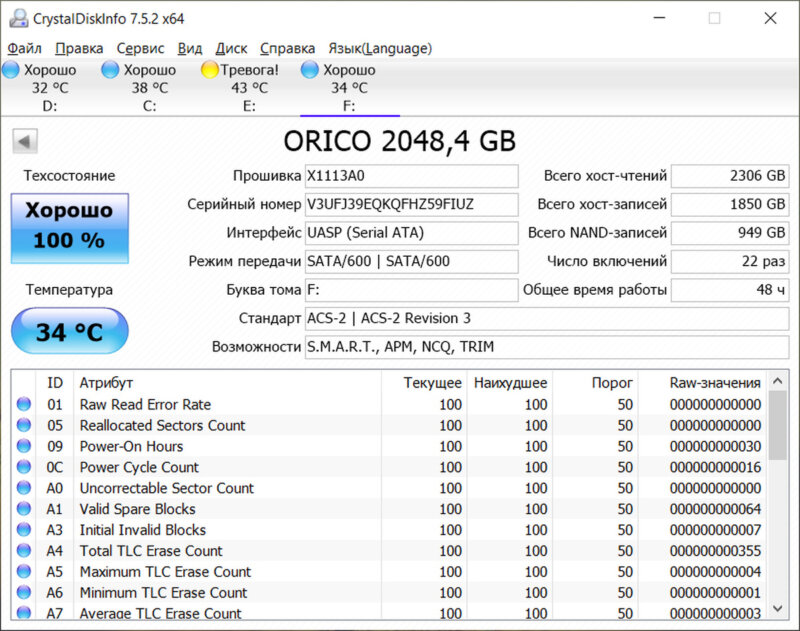Click the serial number field

click(x=411, y=204)
